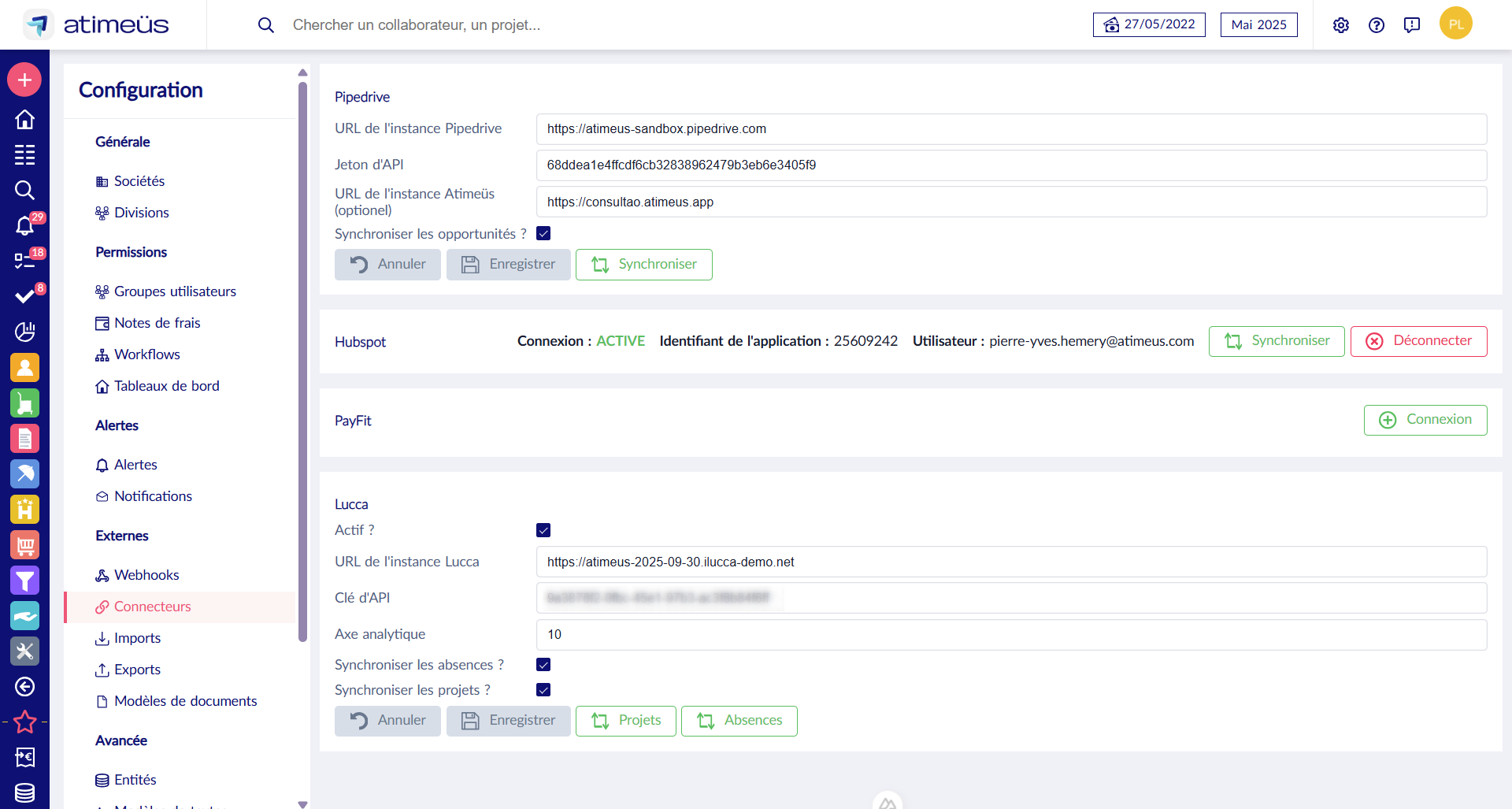This screenshot has width=1512, height=809.
Task: Open the task checklist icon with 18 badge
Action: point(24,261)
